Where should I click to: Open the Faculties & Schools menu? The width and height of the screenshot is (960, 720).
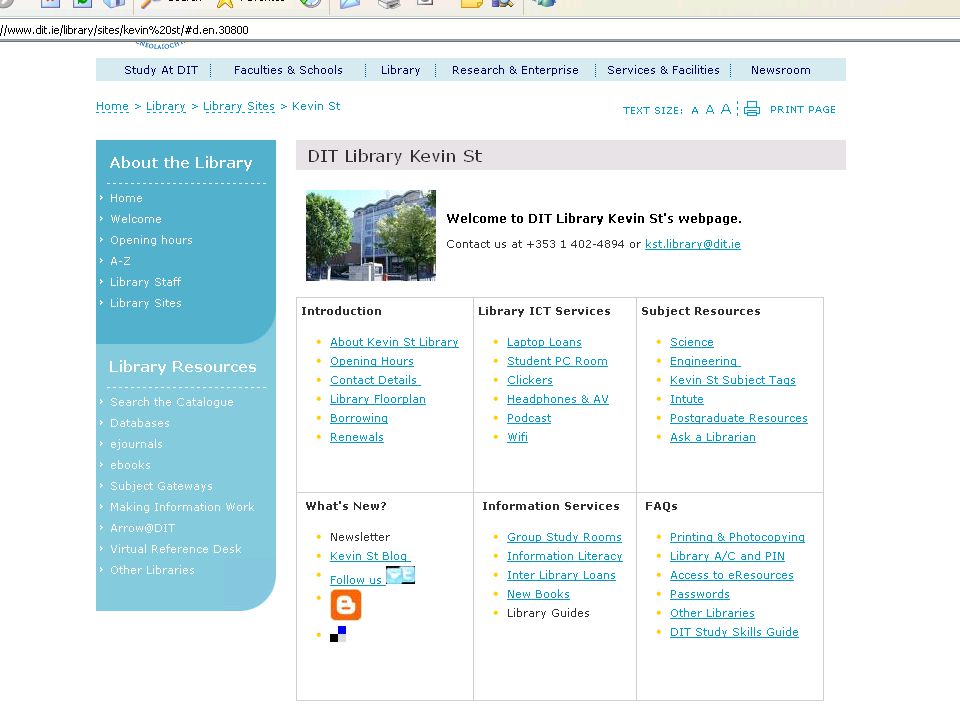pyautogui.click(x=288, y=70)
